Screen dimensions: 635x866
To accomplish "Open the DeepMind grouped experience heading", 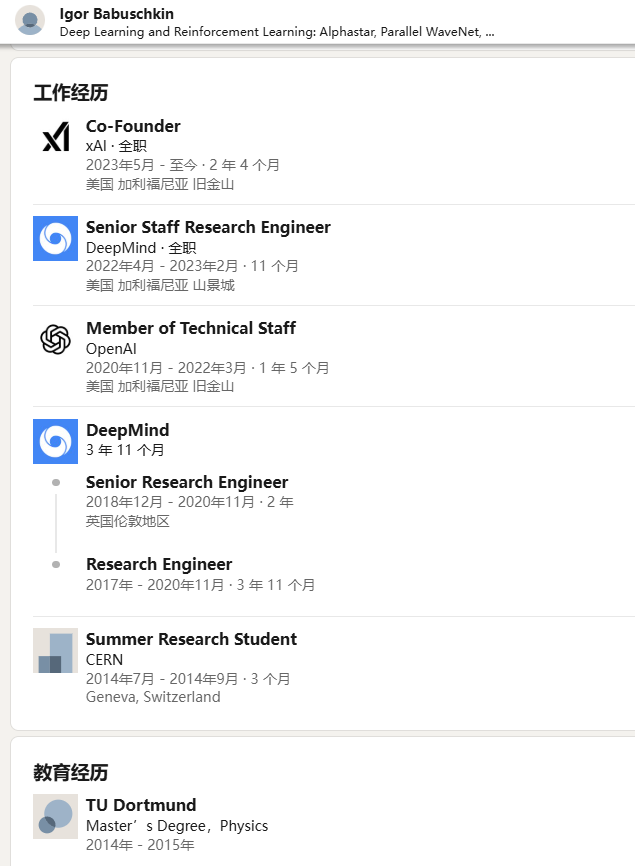I will point(127,430).
